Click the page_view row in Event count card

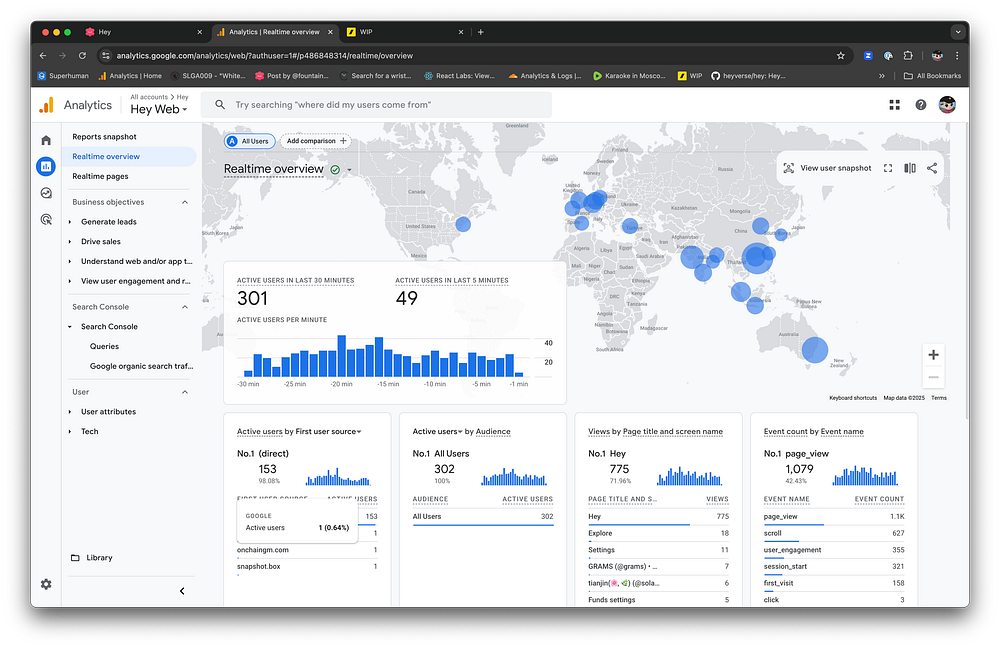(834, 517)
